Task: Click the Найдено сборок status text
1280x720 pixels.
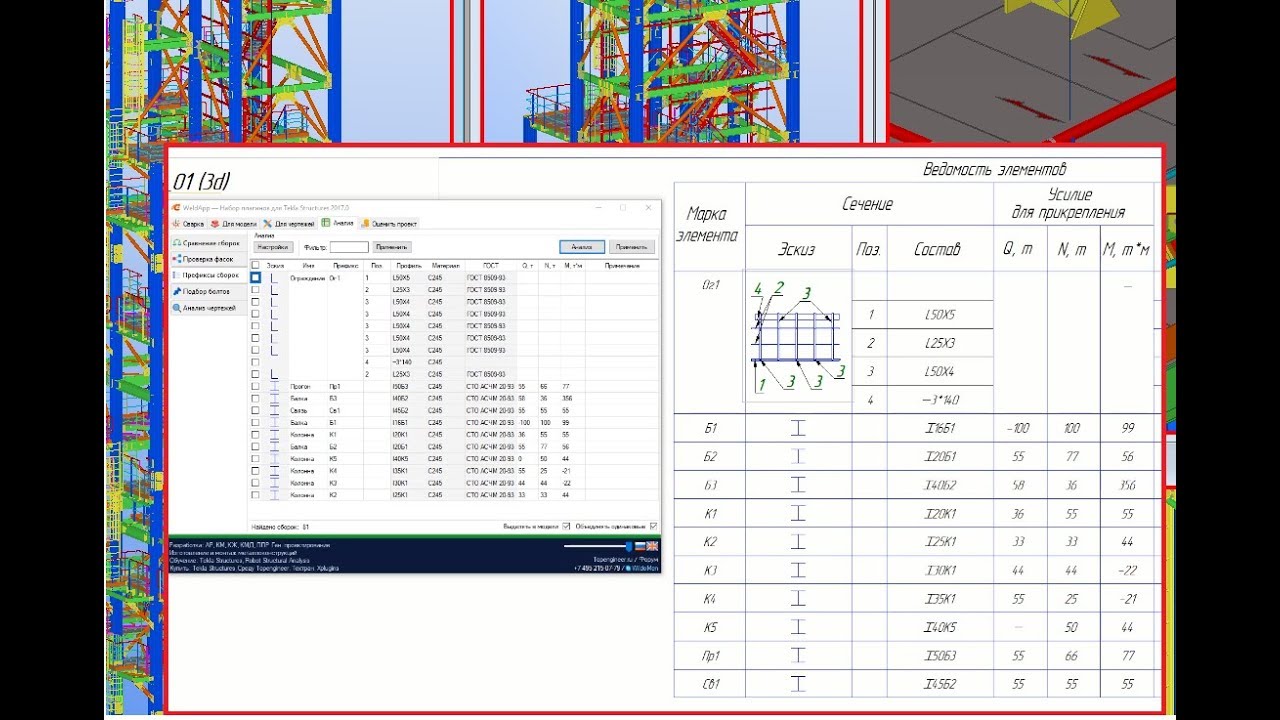Action: point(279,526)
